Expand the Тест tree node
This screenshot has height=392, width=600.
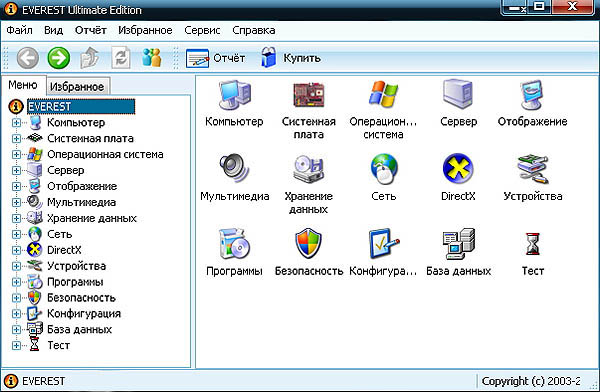point(16,346)
